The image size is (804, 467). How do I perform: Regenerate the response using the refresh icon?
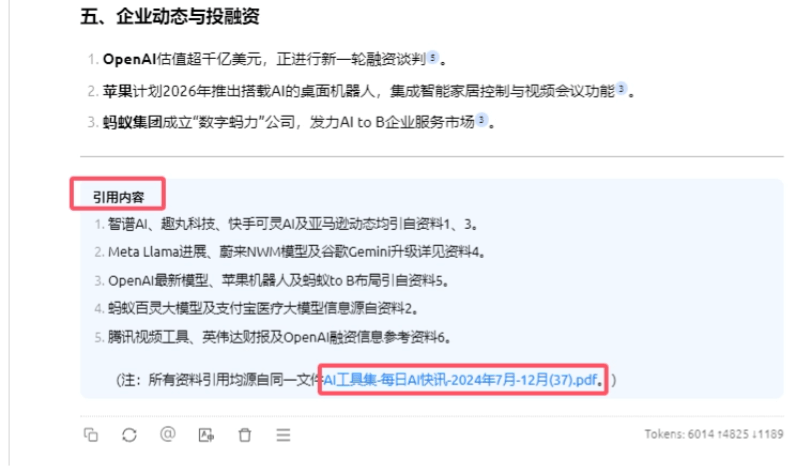129,435
